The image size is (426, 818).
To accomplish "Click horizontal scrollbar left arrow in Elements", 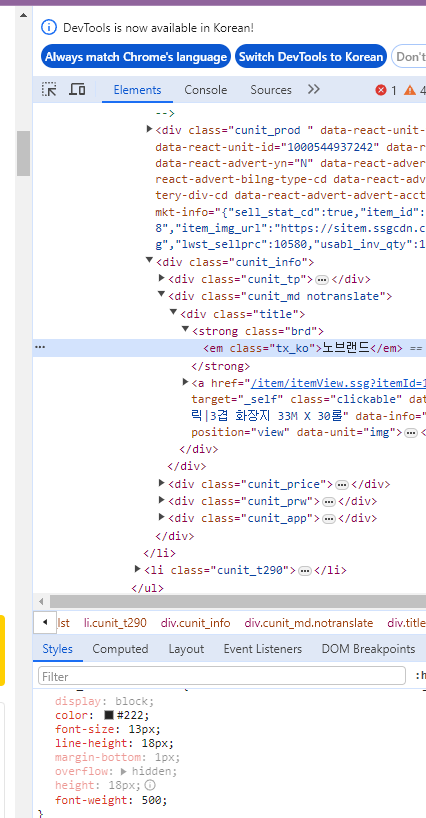I will [41, 601].
